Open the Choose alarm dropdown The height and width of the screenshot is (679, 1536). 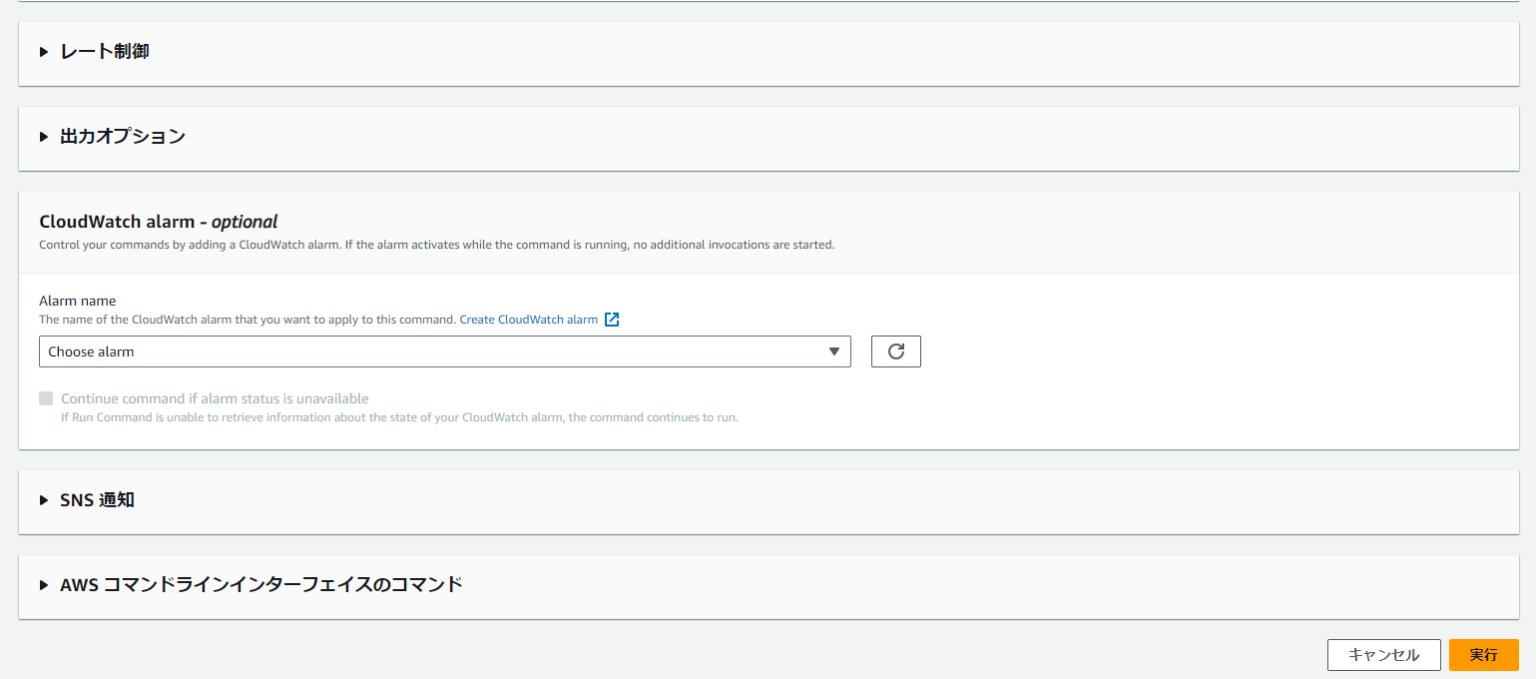click(445, 351)
